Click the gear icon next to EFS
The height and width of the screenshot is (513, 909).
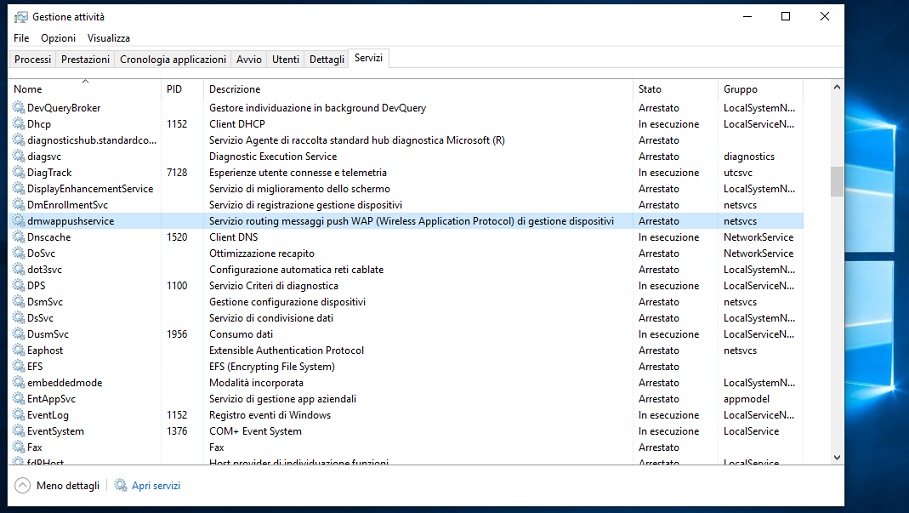pyautogui.click(x=19, y=367)
